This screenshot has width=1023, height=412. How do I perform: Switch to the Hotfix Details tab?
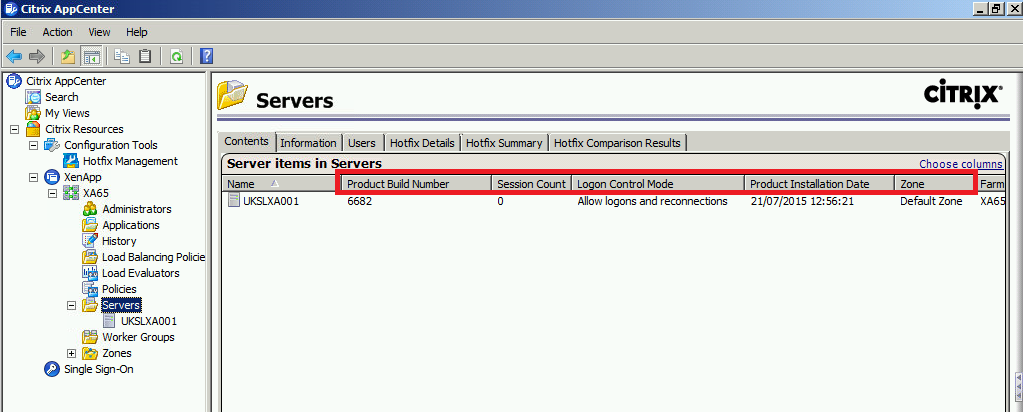click(x=421, y=143)
